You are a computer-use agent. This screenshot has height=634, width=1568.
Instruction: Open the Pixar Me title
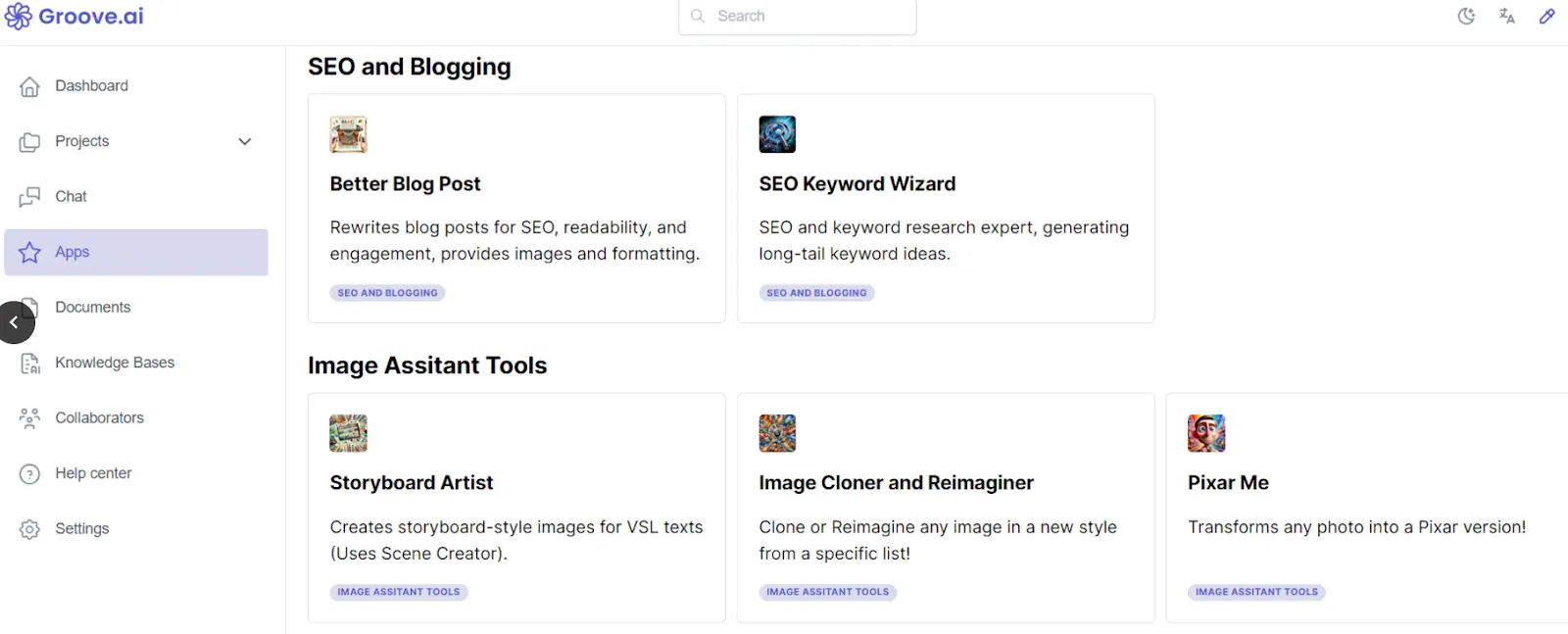[x=1228, y=483]
